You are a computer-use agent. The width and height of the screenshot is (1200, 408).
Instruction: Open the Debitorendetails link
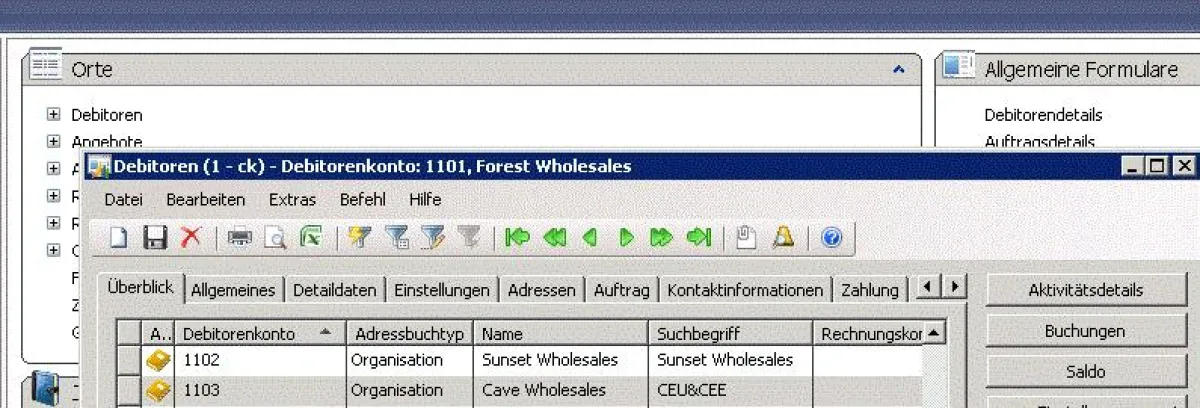pyautogui.click(x=1043, y=115)
